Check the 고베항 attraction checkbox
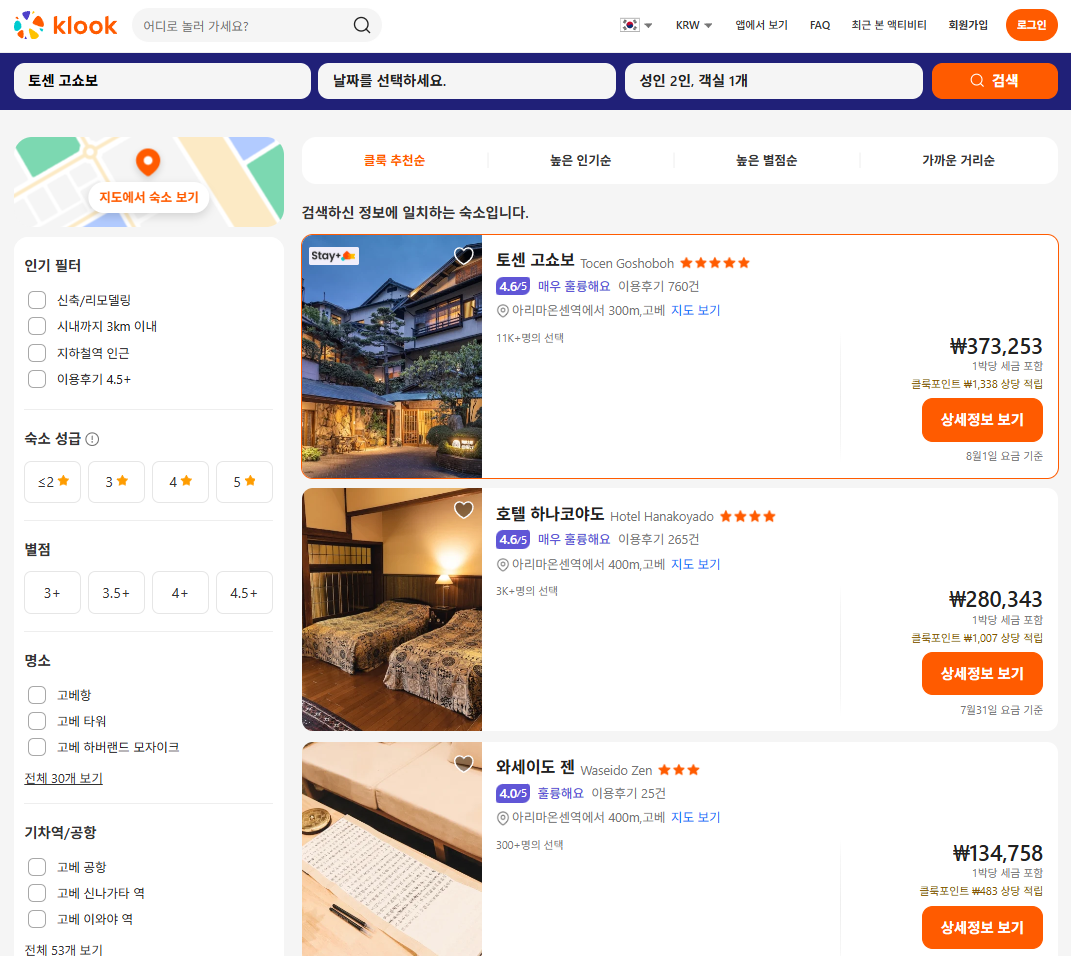 click(37, 695)
